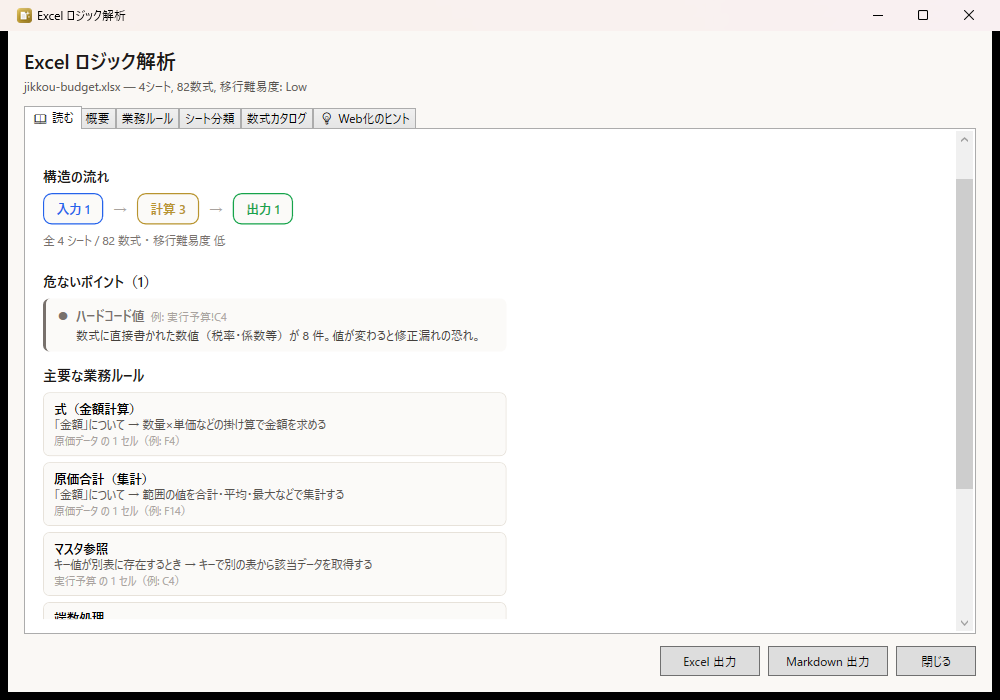Click text 原価データ の 1 セル（例: F4）
Screen dimensions: 1000x700
[117, 441]
